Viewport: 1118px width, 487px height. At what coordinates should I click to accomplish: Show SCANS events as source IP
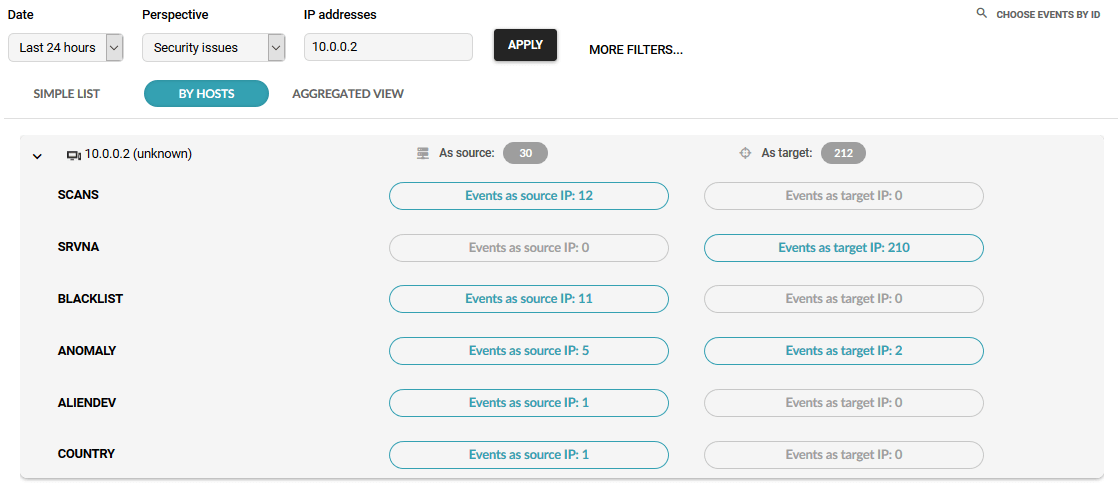coord(528,196)
